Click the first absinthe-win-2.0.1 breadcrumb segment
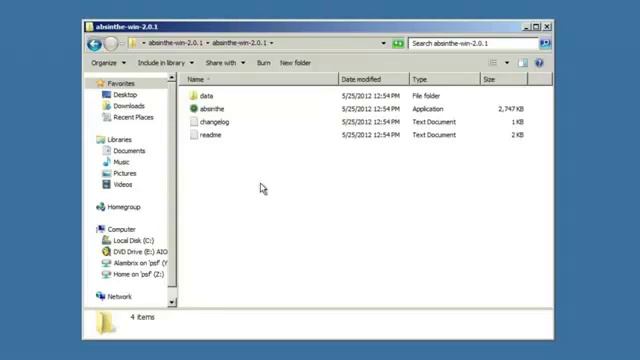Viewport: 640px width, 360px height. click(x=176, y=43)
